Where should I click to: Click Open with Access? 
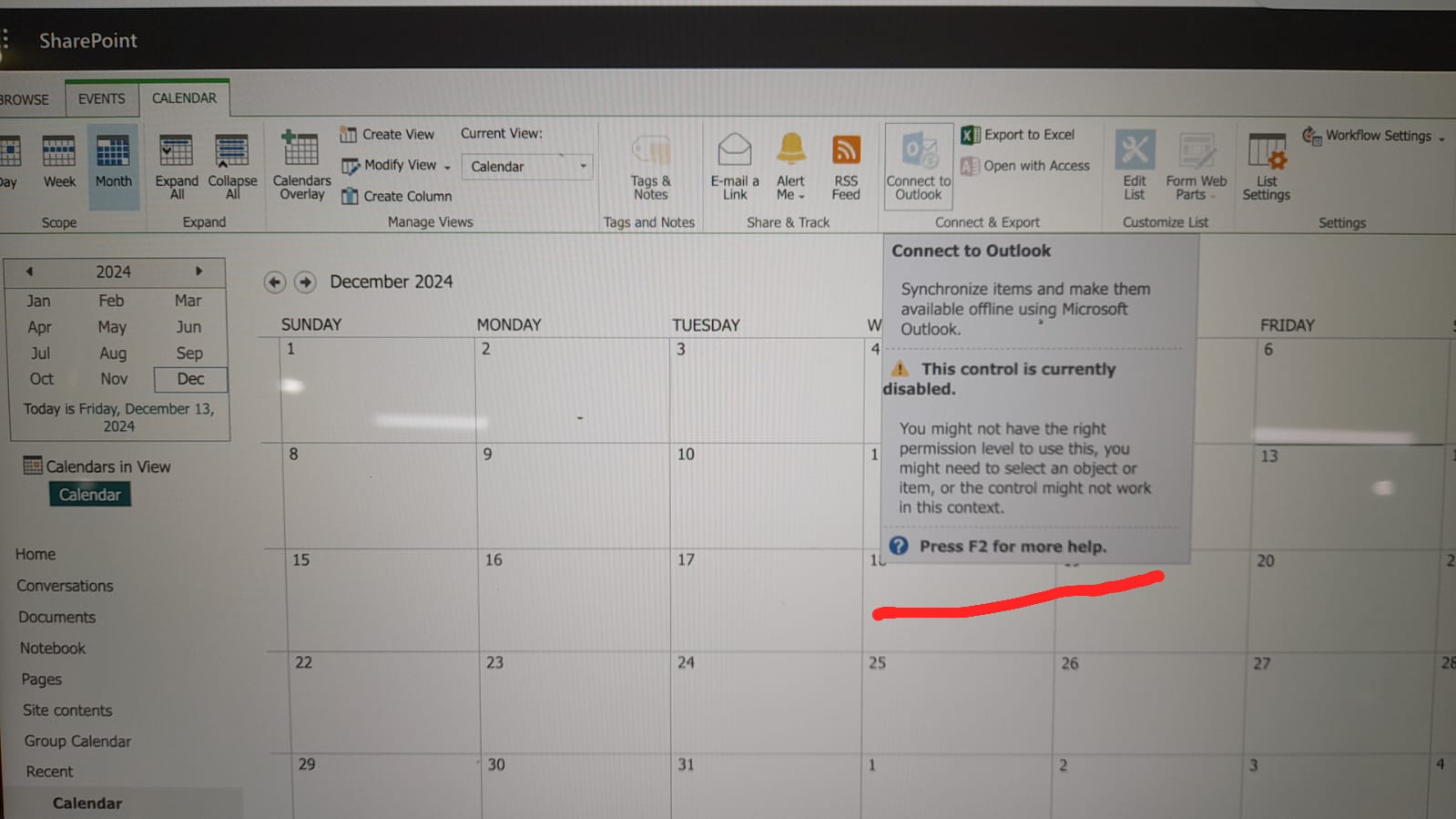click(x=1025, y=166)
